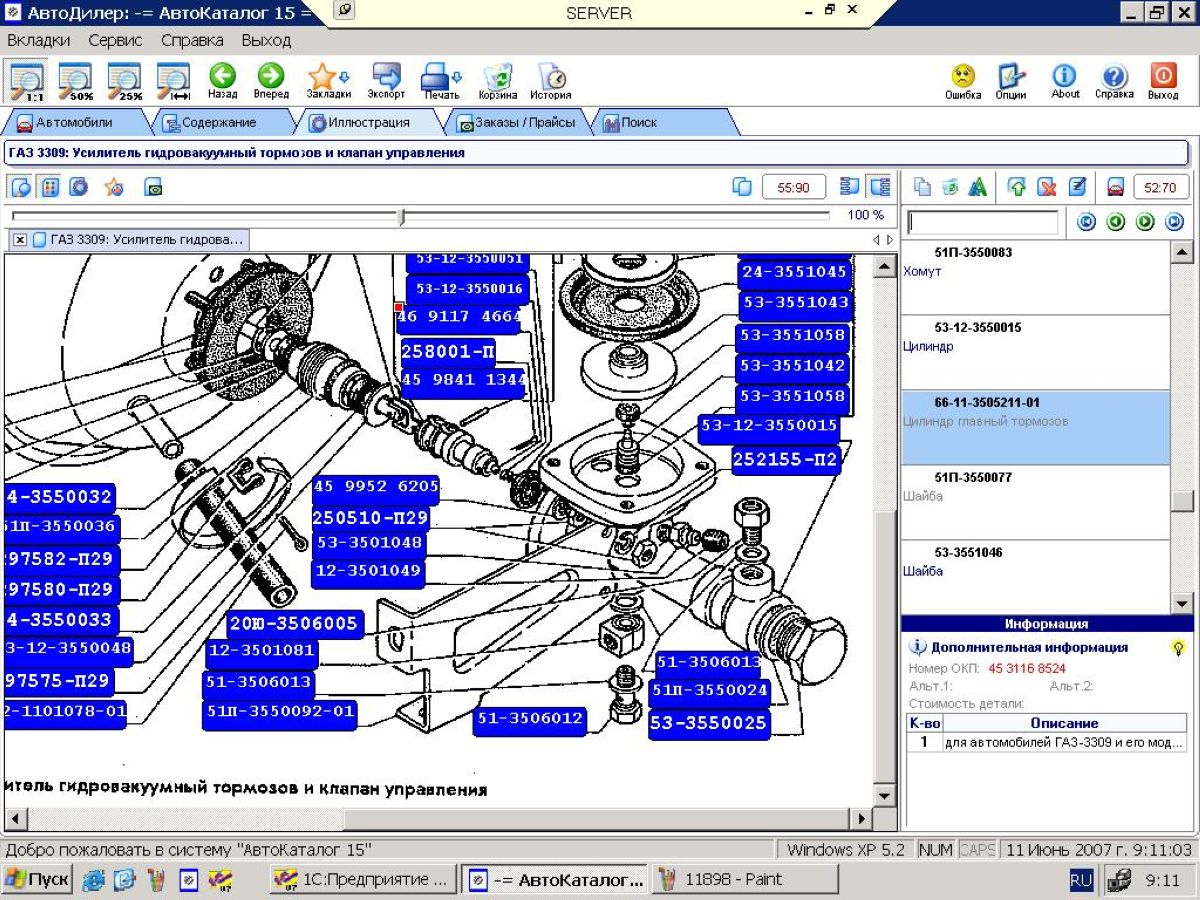Screen dimensions: 1200x900
Task: Go to next part in list
Action: pos(1145,222)
